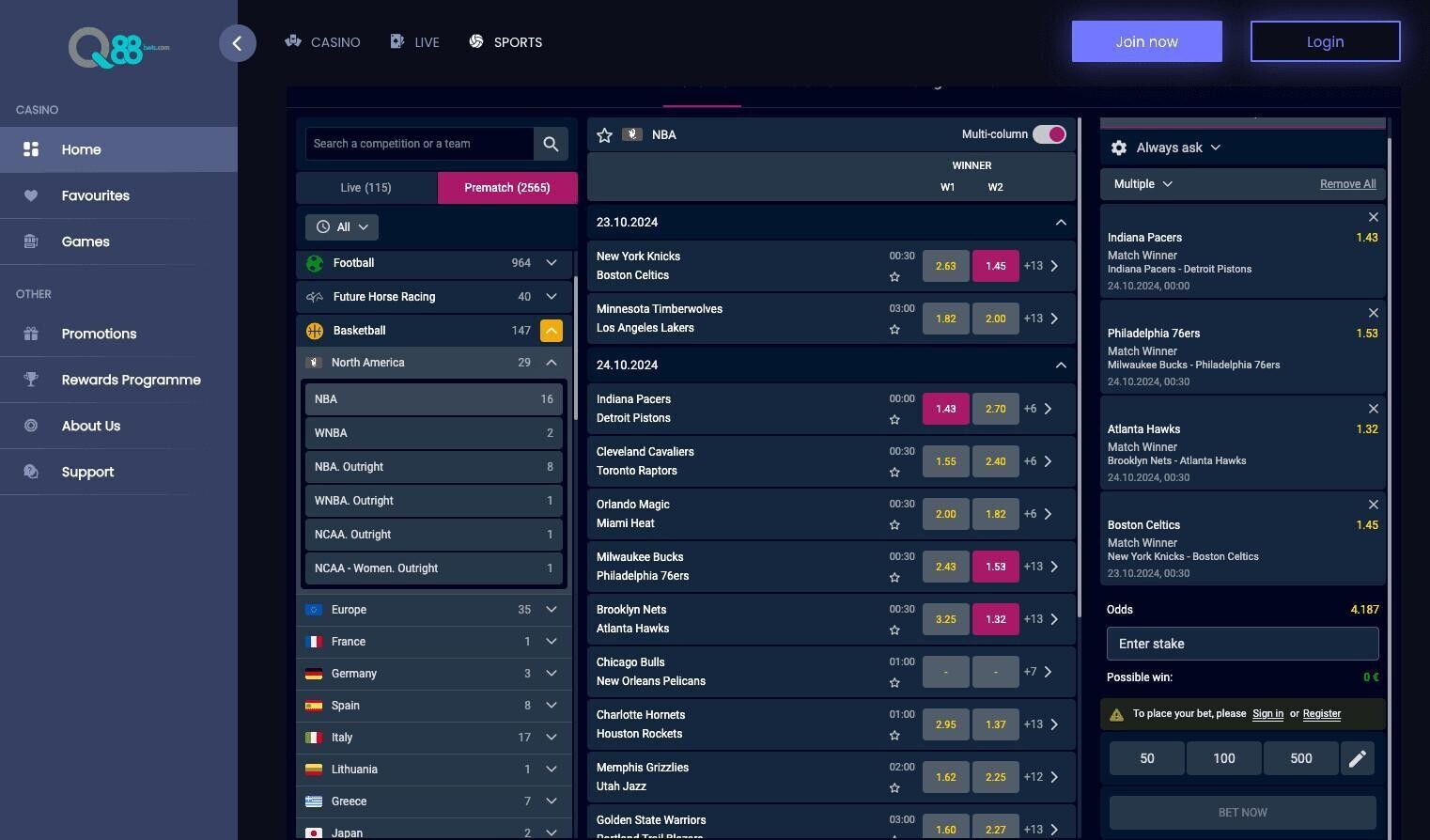Star the Cavaliers vs Raptors match
This screenshot has height=840, width=1430.
(894, 472)
